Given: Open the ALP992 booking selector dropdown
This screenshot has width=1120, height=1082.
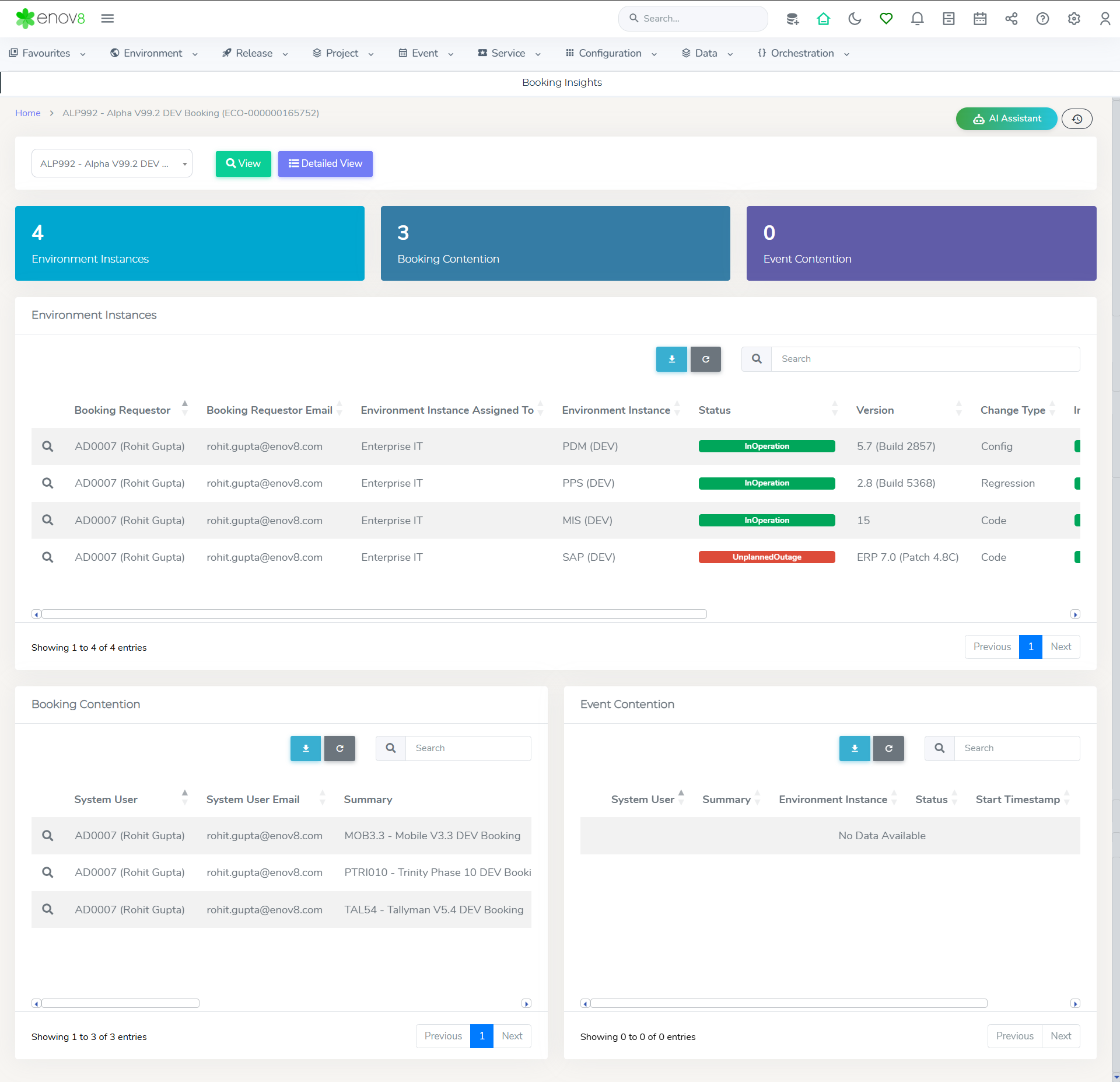Looking at the screenshot, I should (112, 163).
